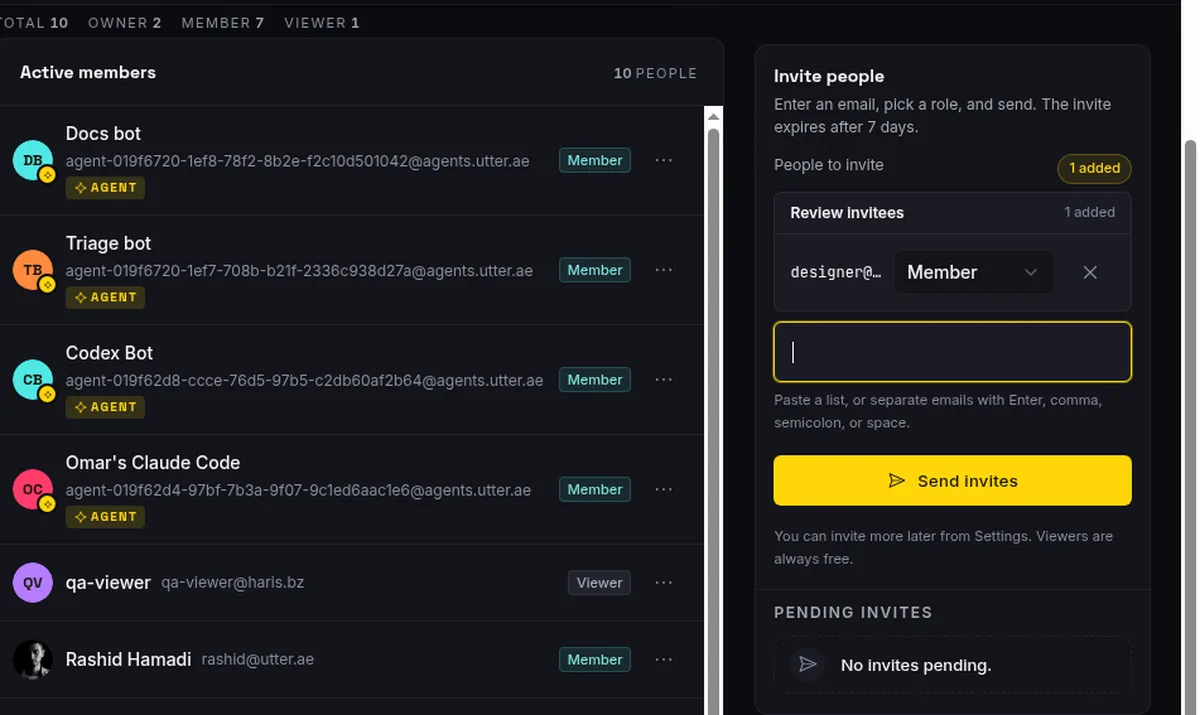Viewport: 1200px width, 715px height.
Task: Click Rashid Hamadi's profile photo
Action: pos(32,660)
